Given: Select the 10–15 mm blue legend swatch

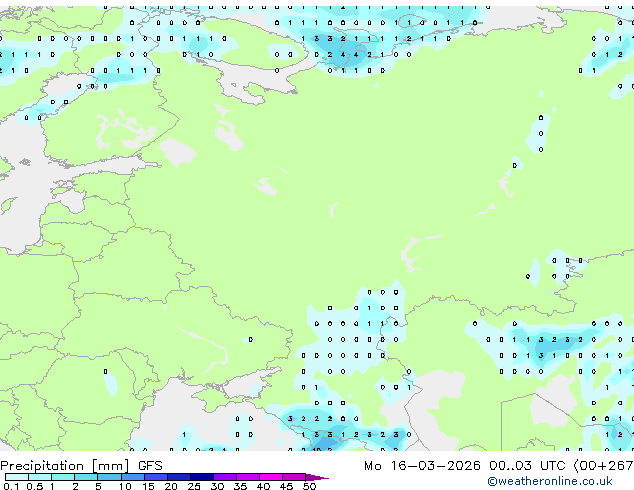Looking at the screenshot, I should [x=133, y=477].
